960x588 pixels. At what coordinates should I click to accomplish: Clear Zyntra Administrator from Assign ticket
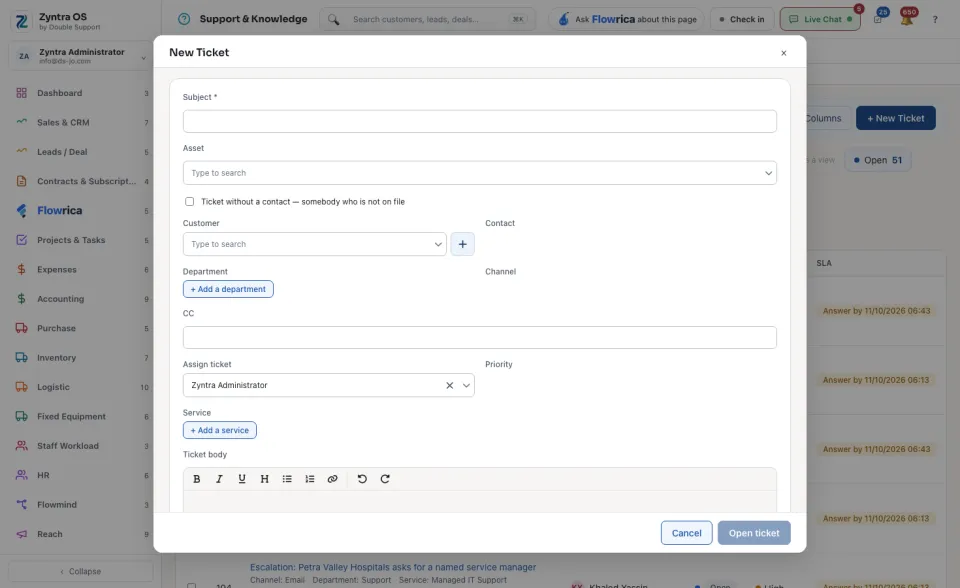[449, 385]
